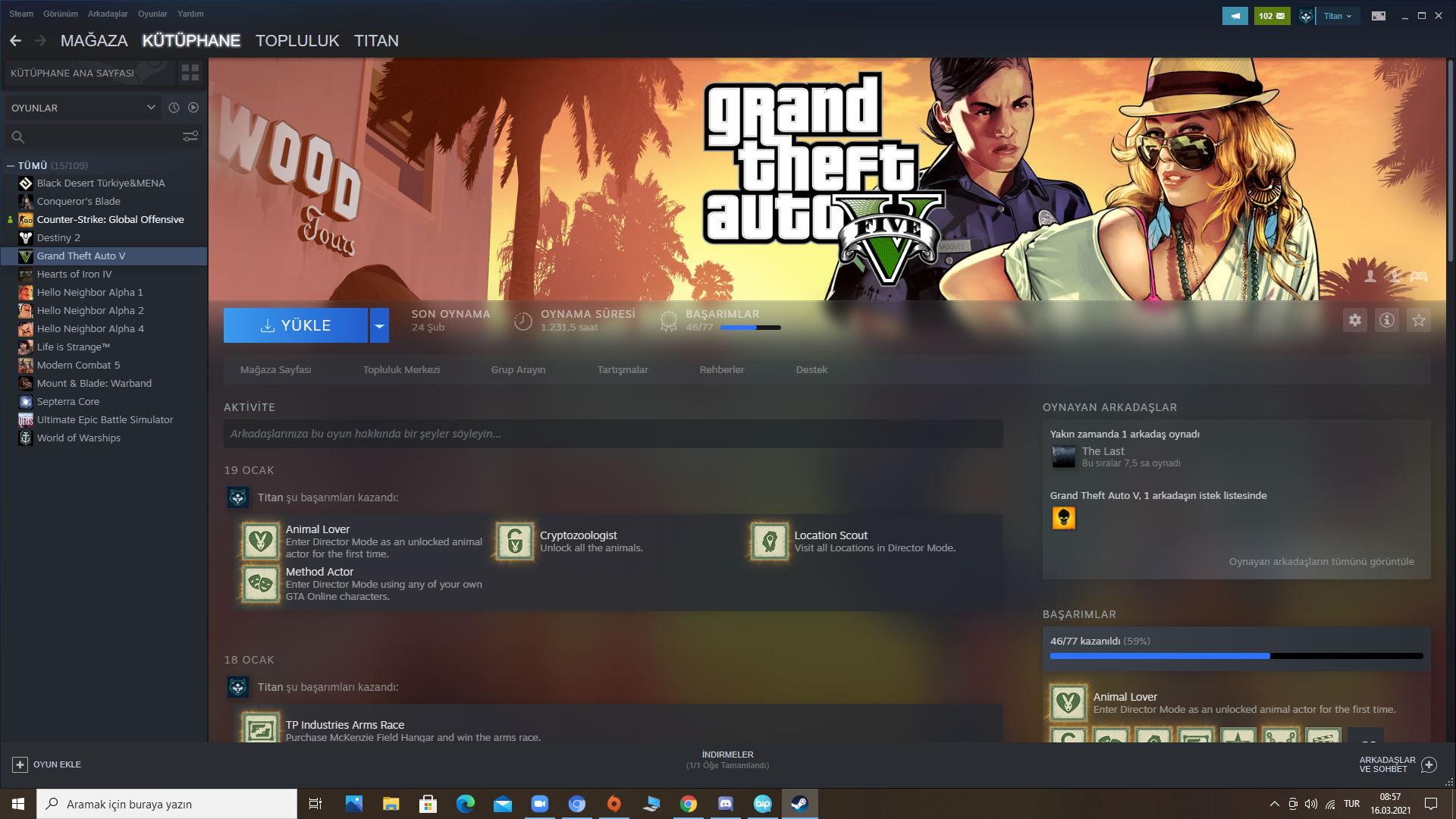Click the activity comment input field
This screenshot has width=1456, height=819.
613,434
